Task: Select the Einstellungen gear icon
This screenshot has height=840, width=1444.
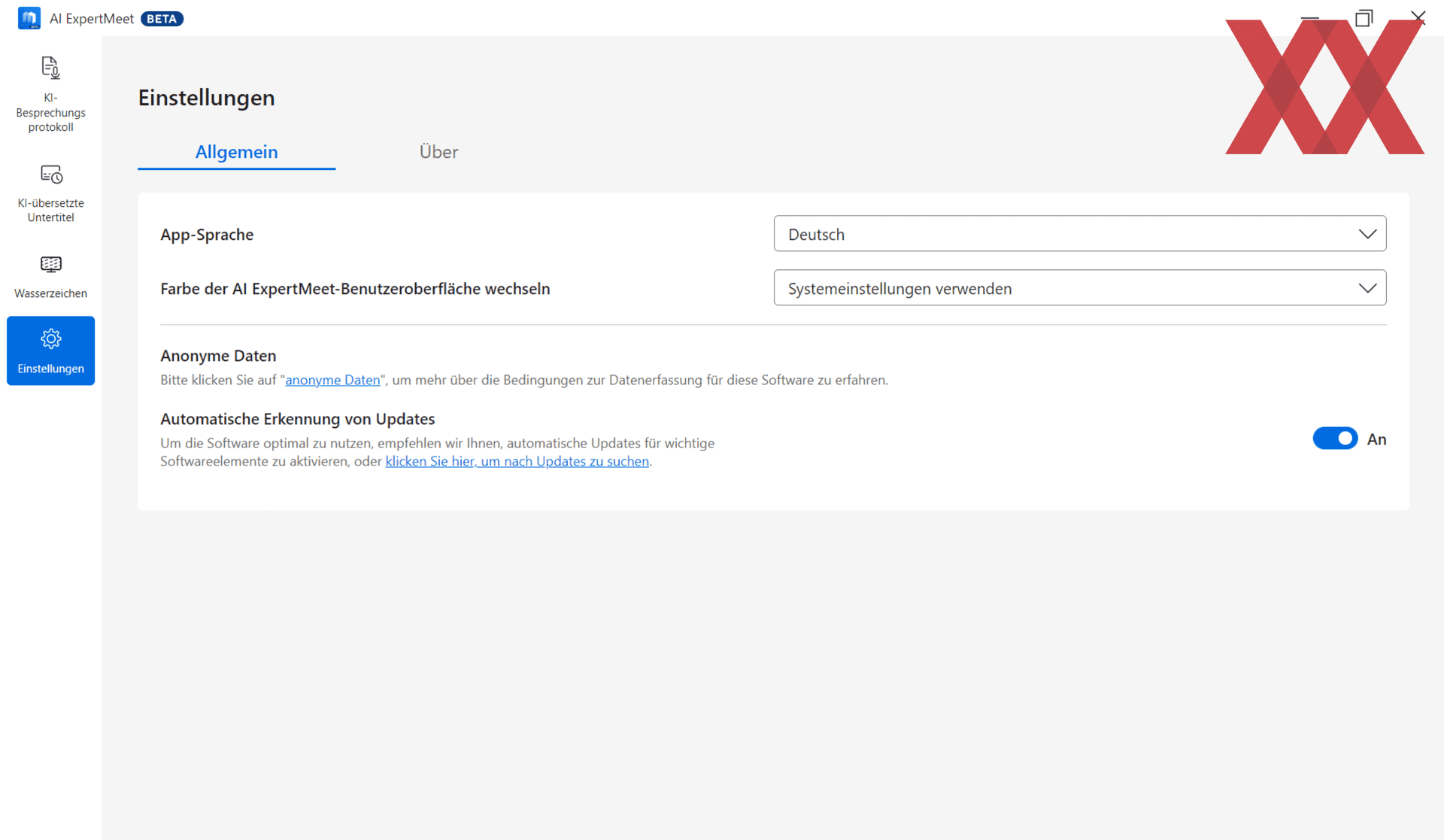Action: click(x=50, y=339)
